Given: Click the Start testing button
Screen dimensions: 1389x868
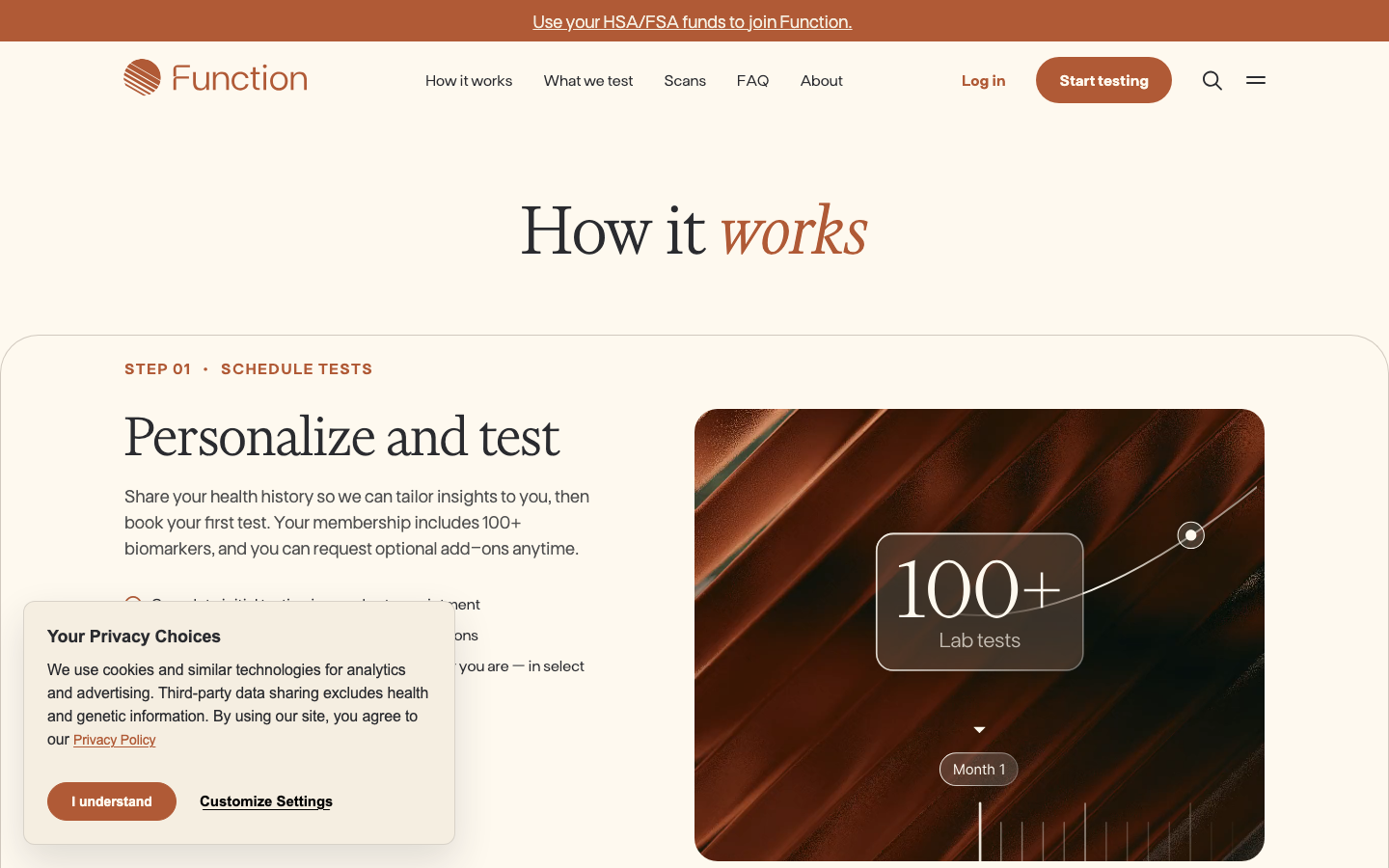Looking at the screenshot, I should [x=1103, y=80].
